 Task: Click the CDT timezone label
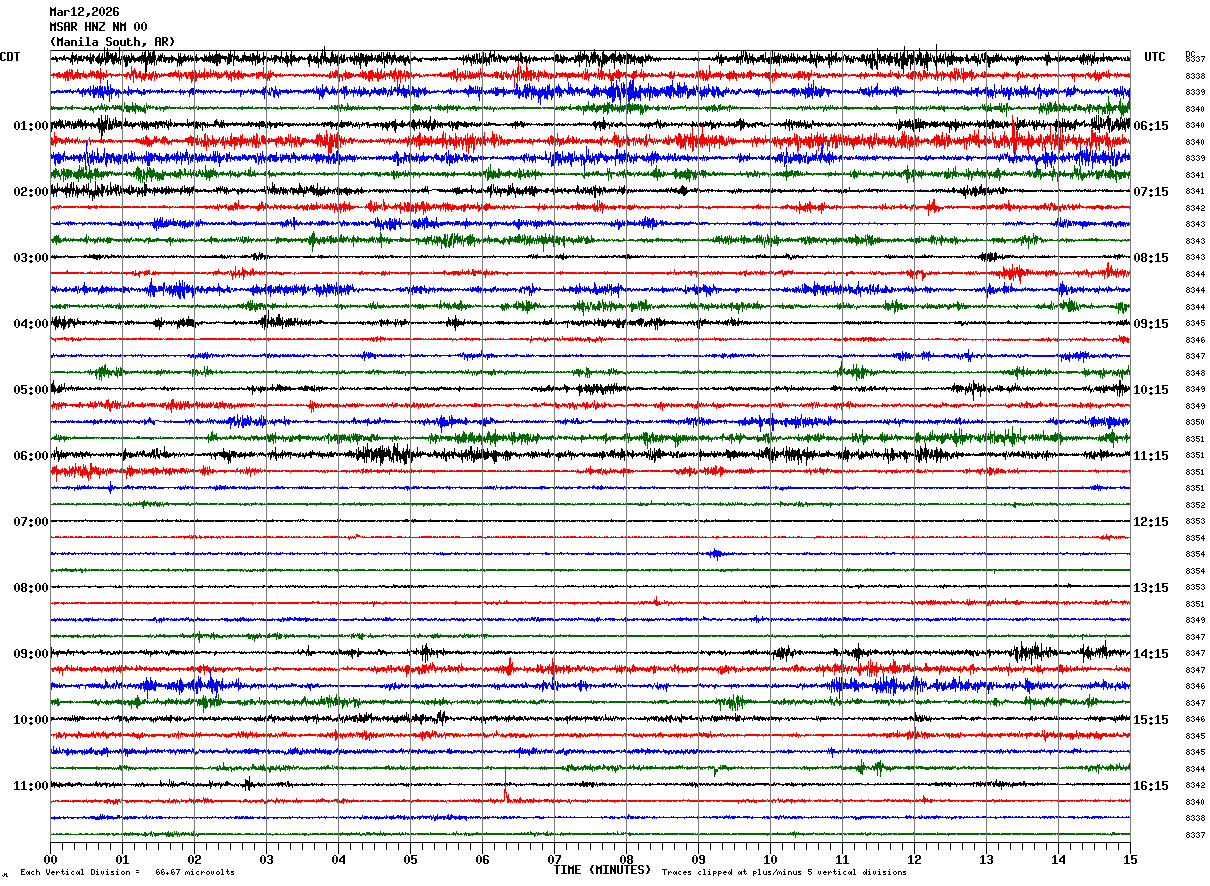pos(10,57)
